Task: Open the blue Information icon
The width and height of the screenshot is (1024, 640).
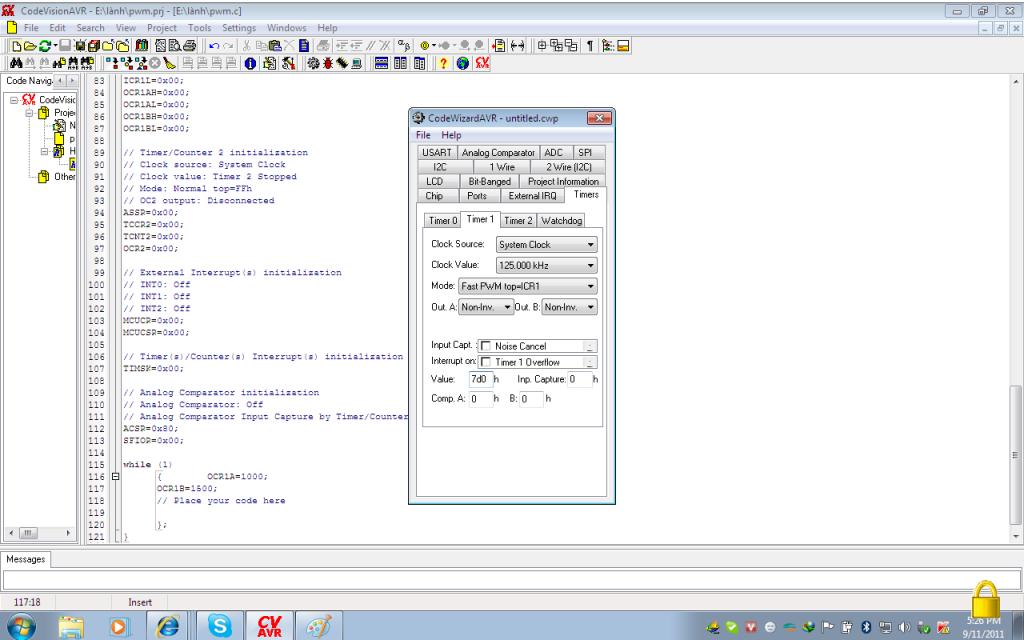Action: pyautogui.click(x=248, y=63)
